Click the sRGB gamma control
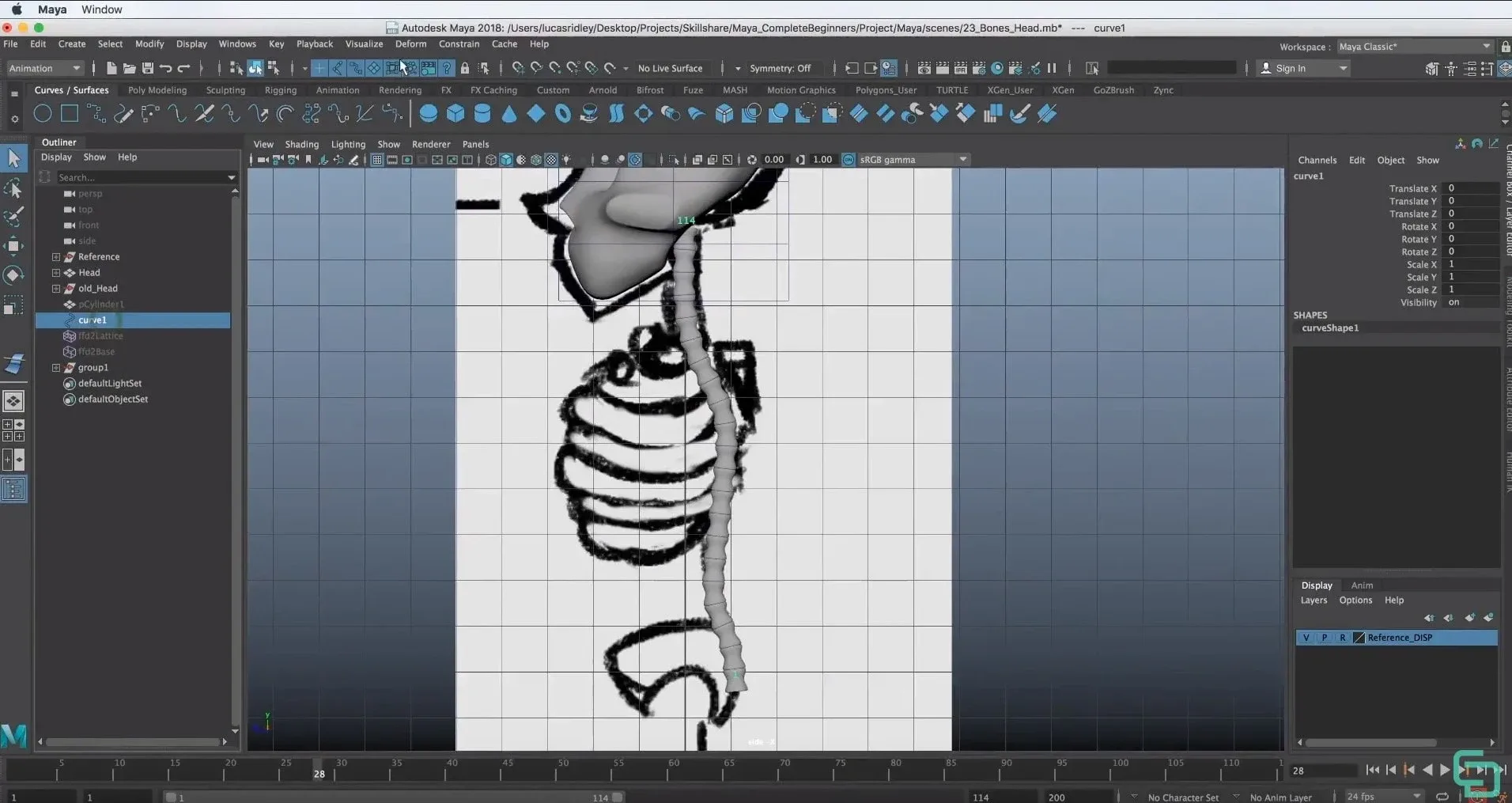The image size is (1512, 803). pos(905,159)
